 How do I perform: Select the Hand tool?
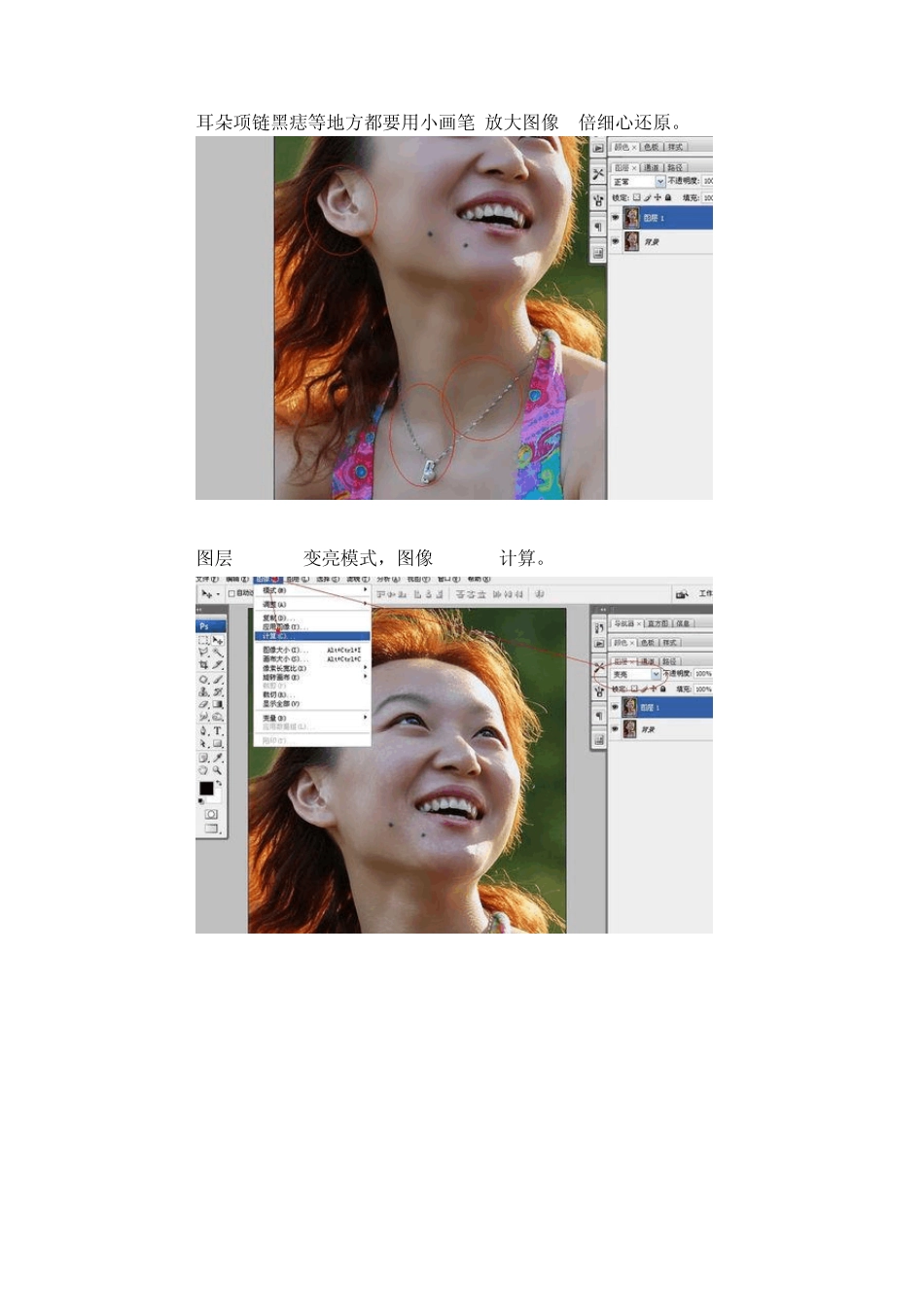click(x=203, y=770)
